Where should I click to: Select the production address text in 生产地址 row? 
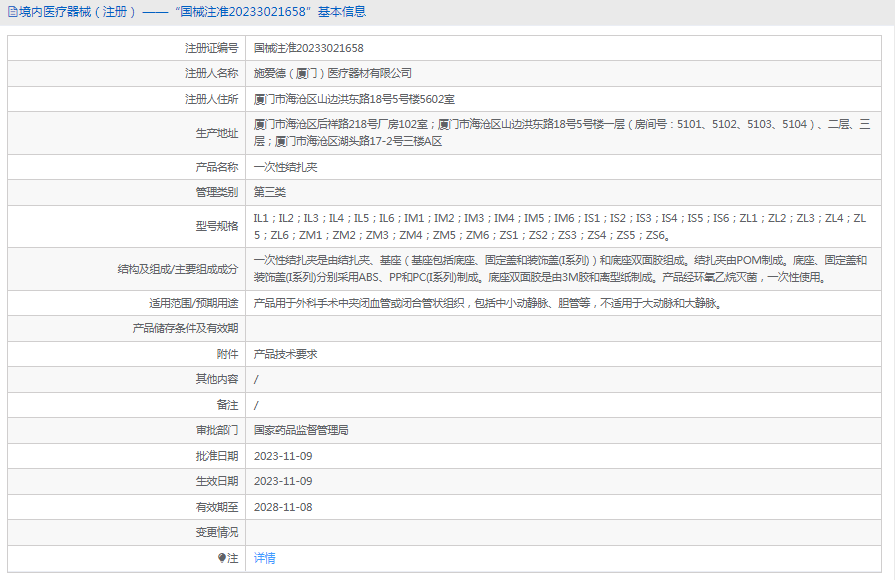[x=562, y=132]
